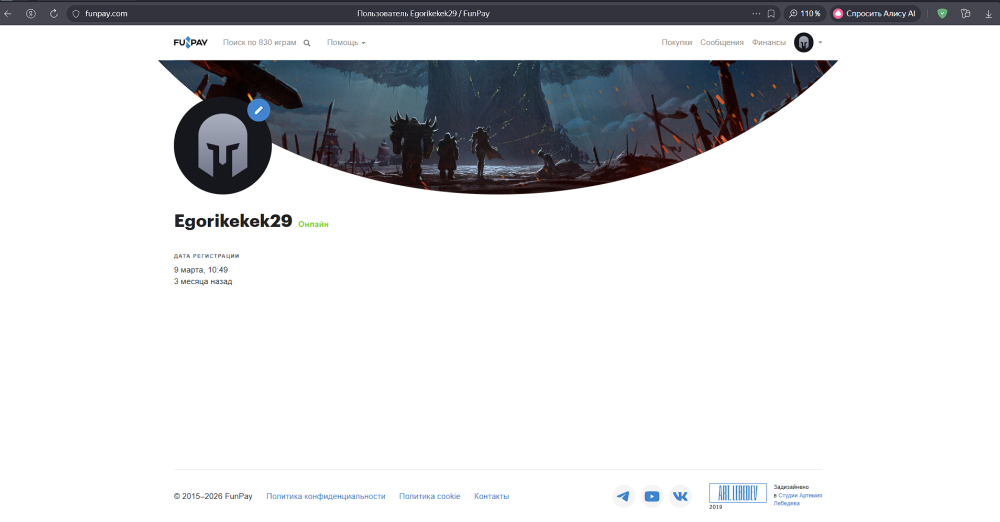Click the browser extensions icon
The width and height of the screenshot is (1000, 522).
[x=966, y=13]
